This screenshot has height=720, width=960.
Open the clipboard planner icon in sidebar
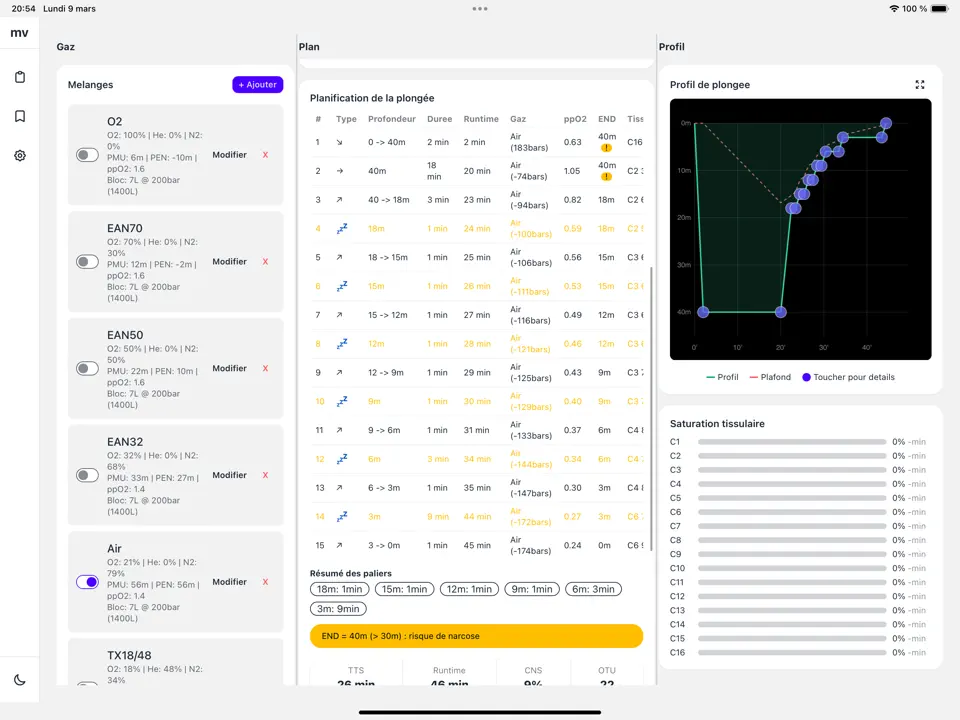20,77
